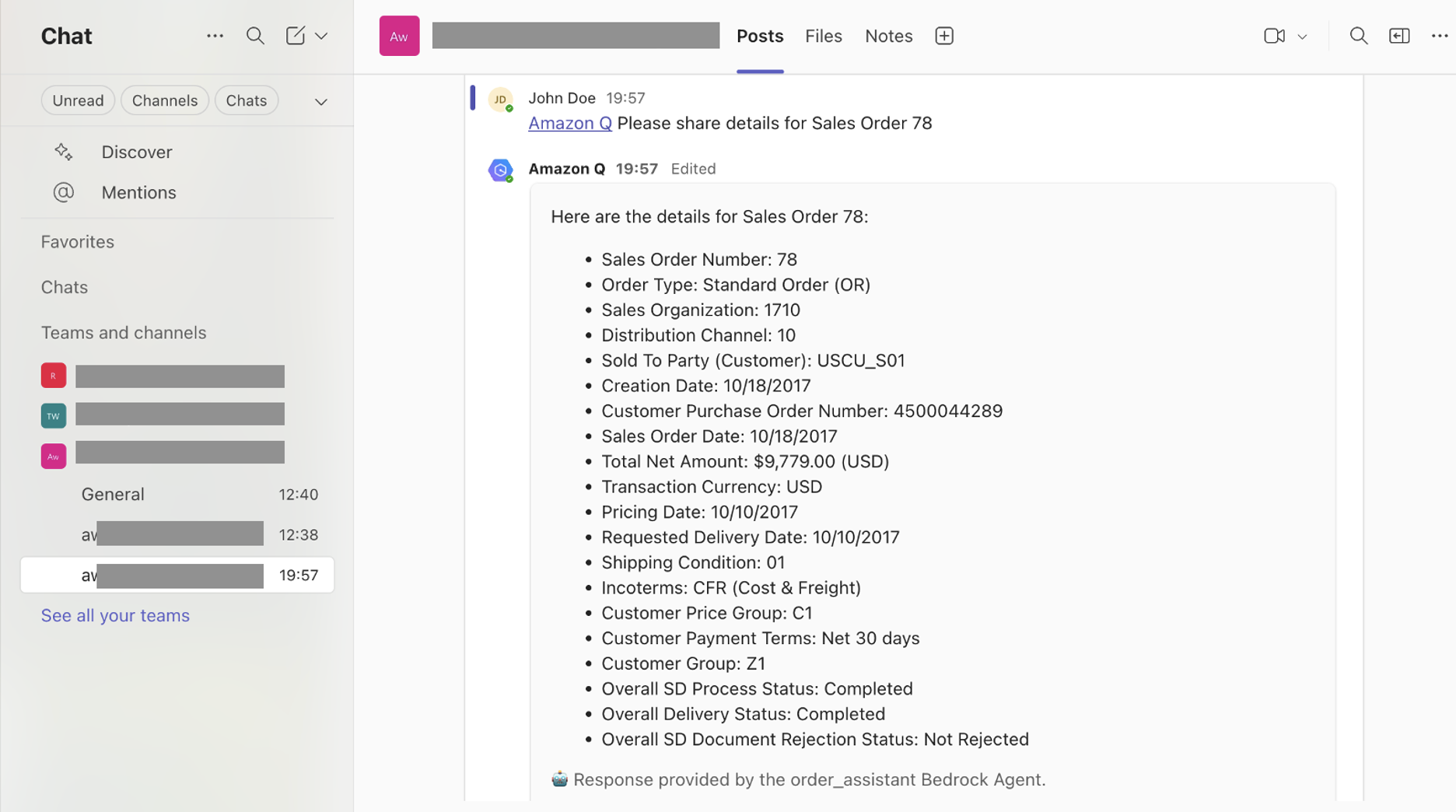Open the channel last active at 19:57
The width and height of the screenshot is (1456, 812).
coord(177,576)
